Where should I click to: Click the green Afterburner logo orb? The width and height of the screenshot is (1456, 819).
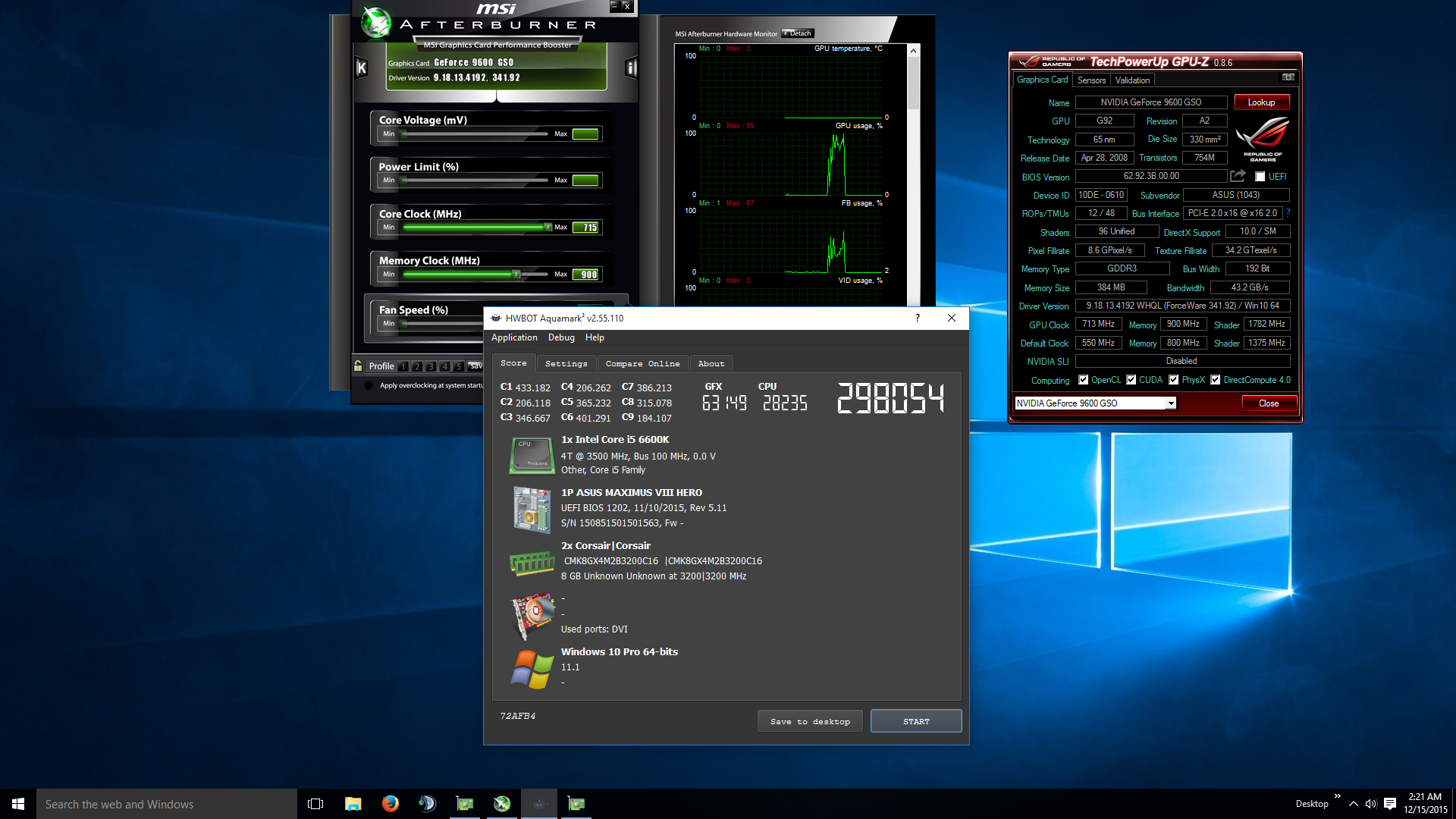point(375,22)
